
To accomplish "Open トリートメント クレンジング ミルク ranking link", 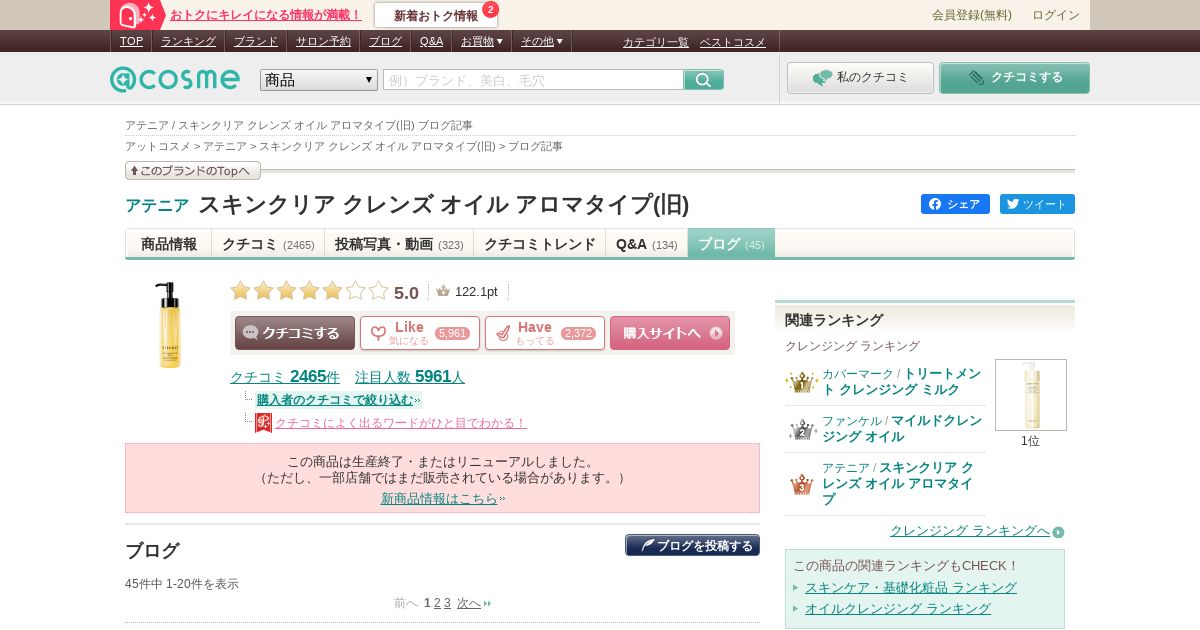I will [x=902, y=381].
